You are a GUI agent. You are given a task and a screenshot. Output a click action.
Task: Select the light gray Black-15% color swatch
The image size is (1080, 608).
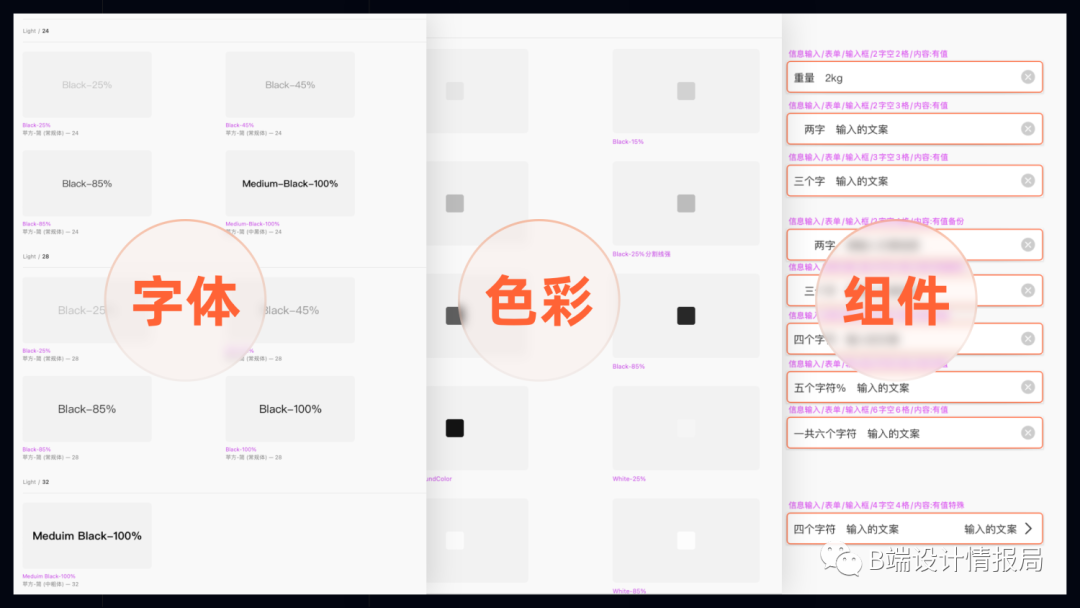pyautogui.click(x=686, y=91)
